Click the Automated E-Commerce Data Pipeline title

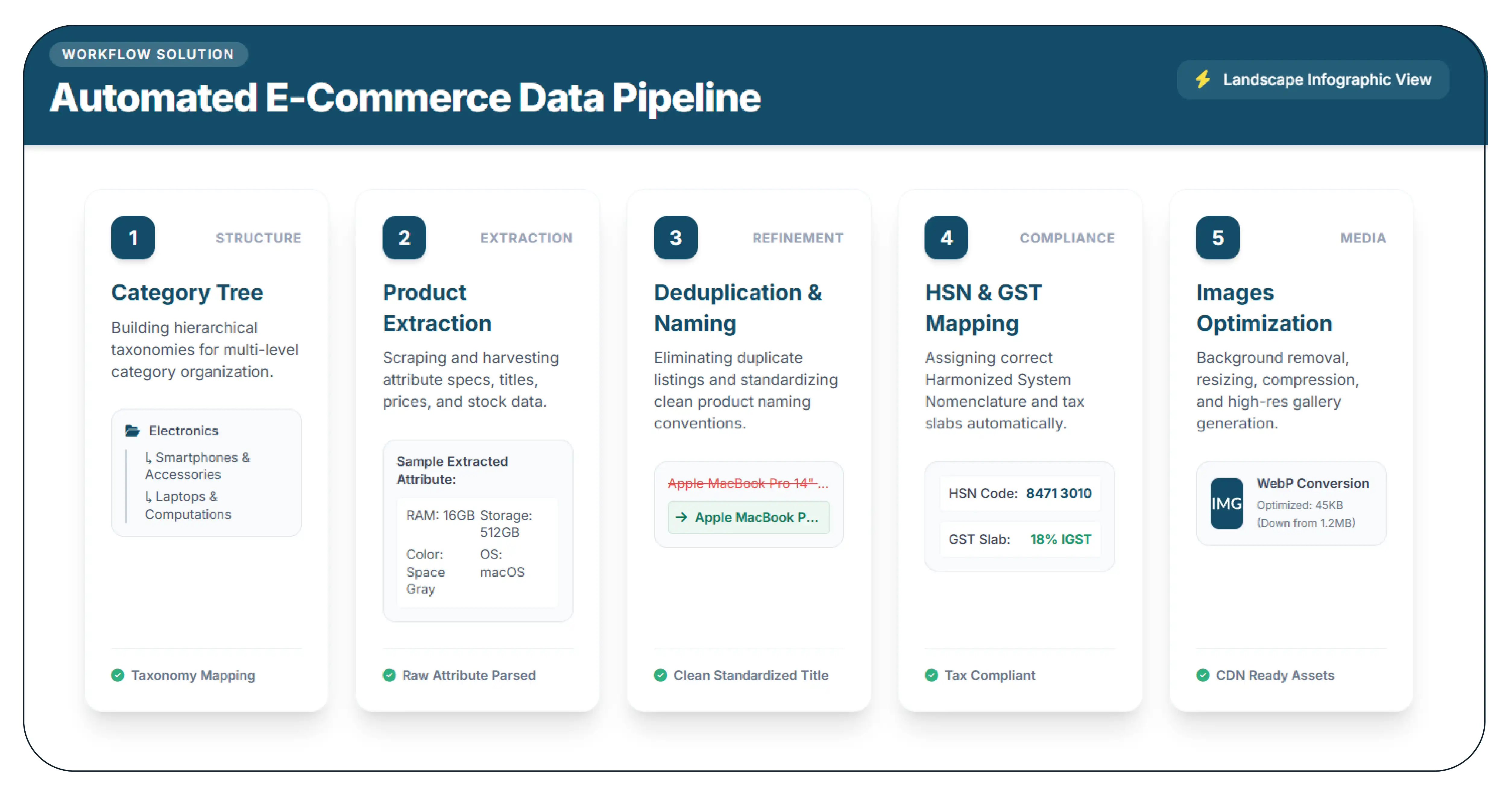(405, 97)
